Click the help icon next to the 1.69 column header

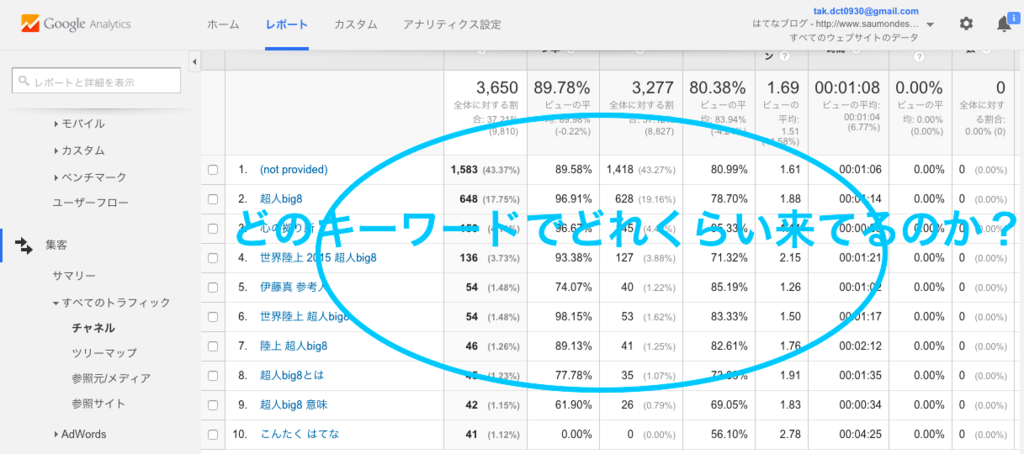[x=784, y=57]
